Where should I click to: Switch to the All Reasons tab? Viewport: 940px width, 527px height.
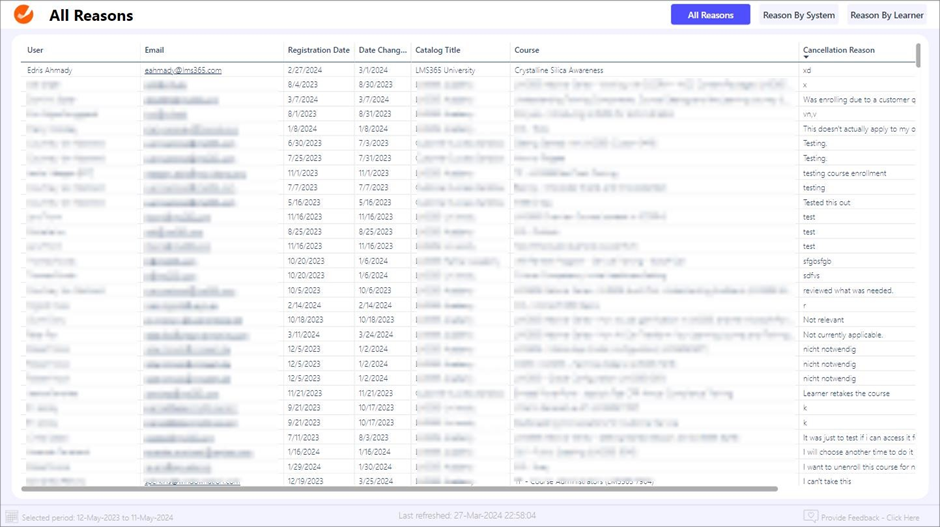pyautogui.click(x=710, y=15)
